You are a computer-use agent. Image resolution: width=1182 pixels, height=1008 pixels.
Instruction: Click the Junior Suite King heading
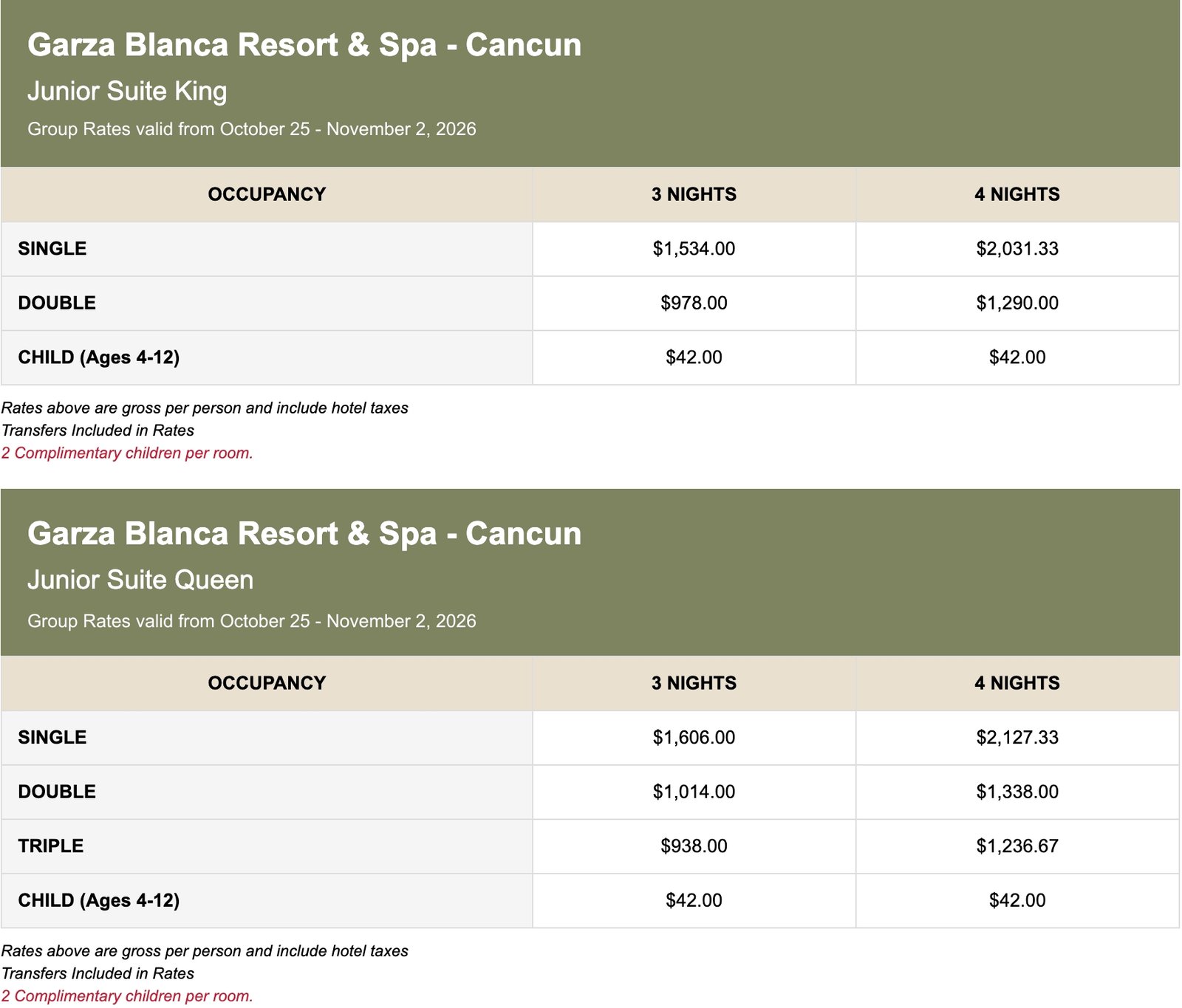127,92
